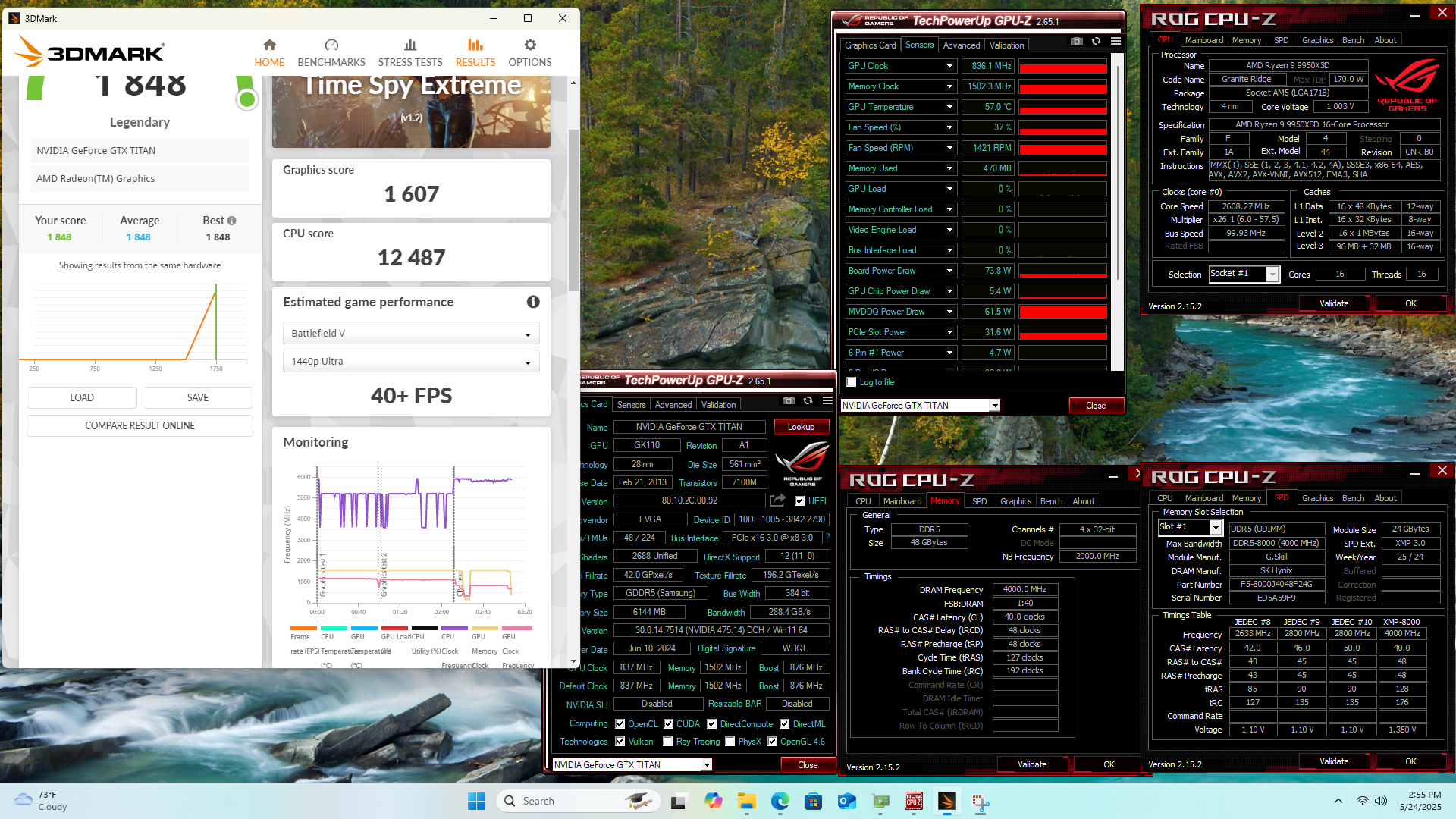Image resolution: width=1456 pixels, height=819 pixels.
Task: Switch to Advanced tab in Sensors window
Action: point(962,45)
